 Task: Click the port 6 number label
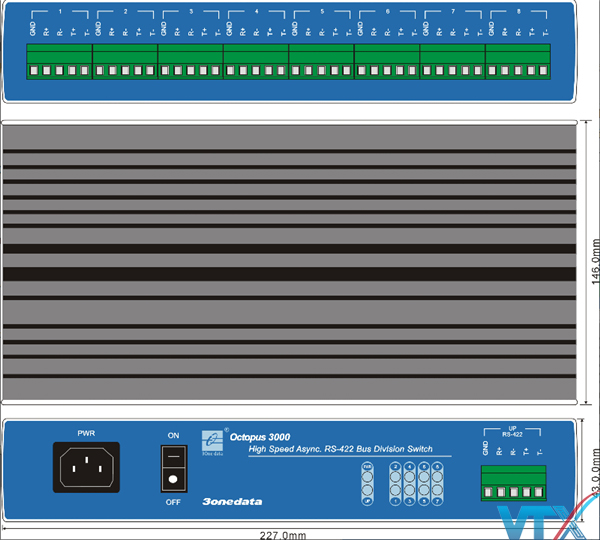pyautogui.click(x=387, y=10)
